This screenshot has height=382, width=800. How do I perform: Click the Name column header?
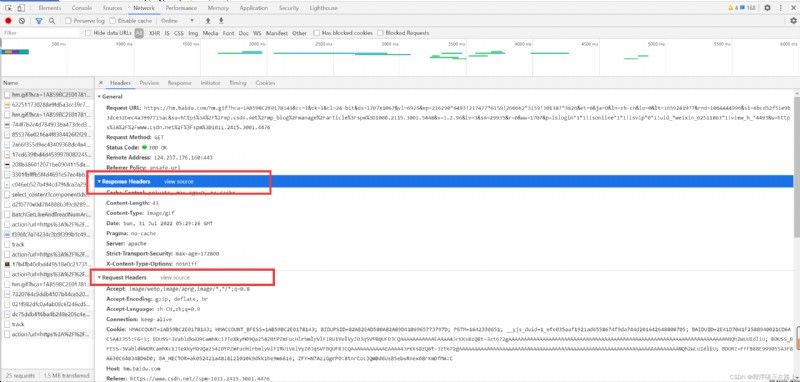[x=47, y=83]
